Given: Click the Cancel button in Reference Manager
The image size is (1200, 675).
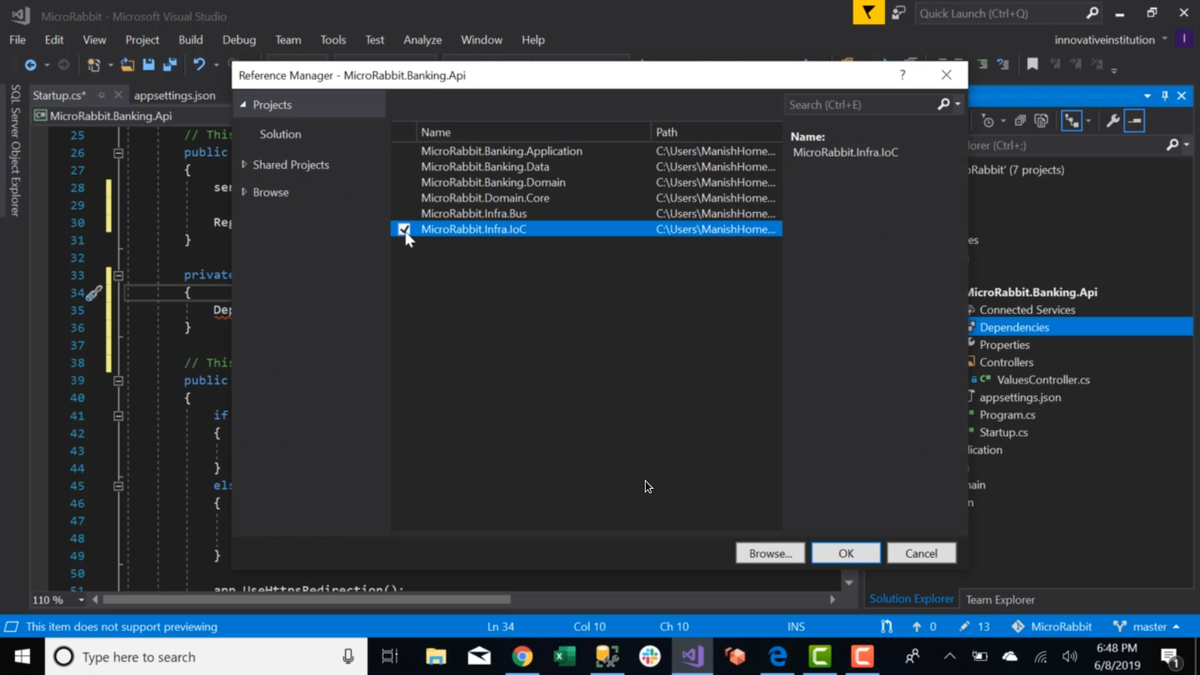Looking at the screenshot, I should coord(921,553).
